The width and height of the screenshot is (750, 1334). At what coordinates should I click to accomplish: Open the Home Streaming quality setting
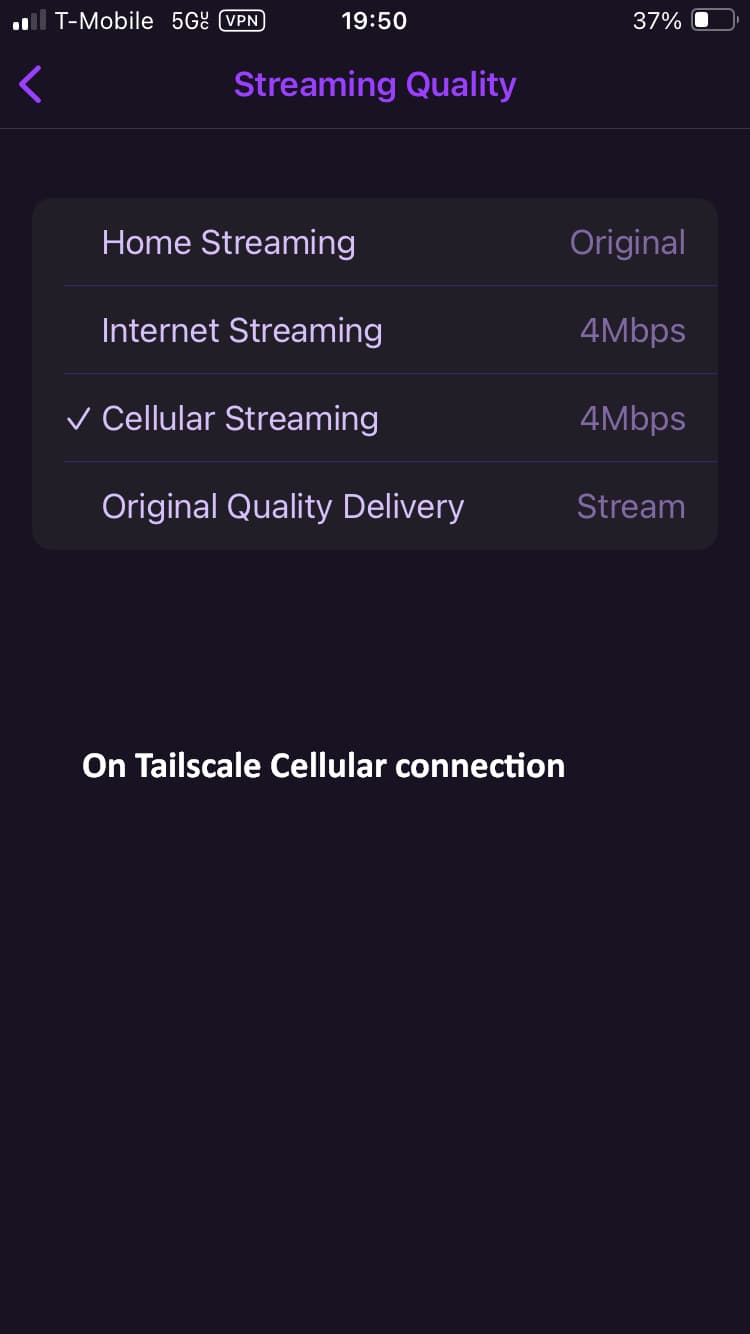point(228,243)
